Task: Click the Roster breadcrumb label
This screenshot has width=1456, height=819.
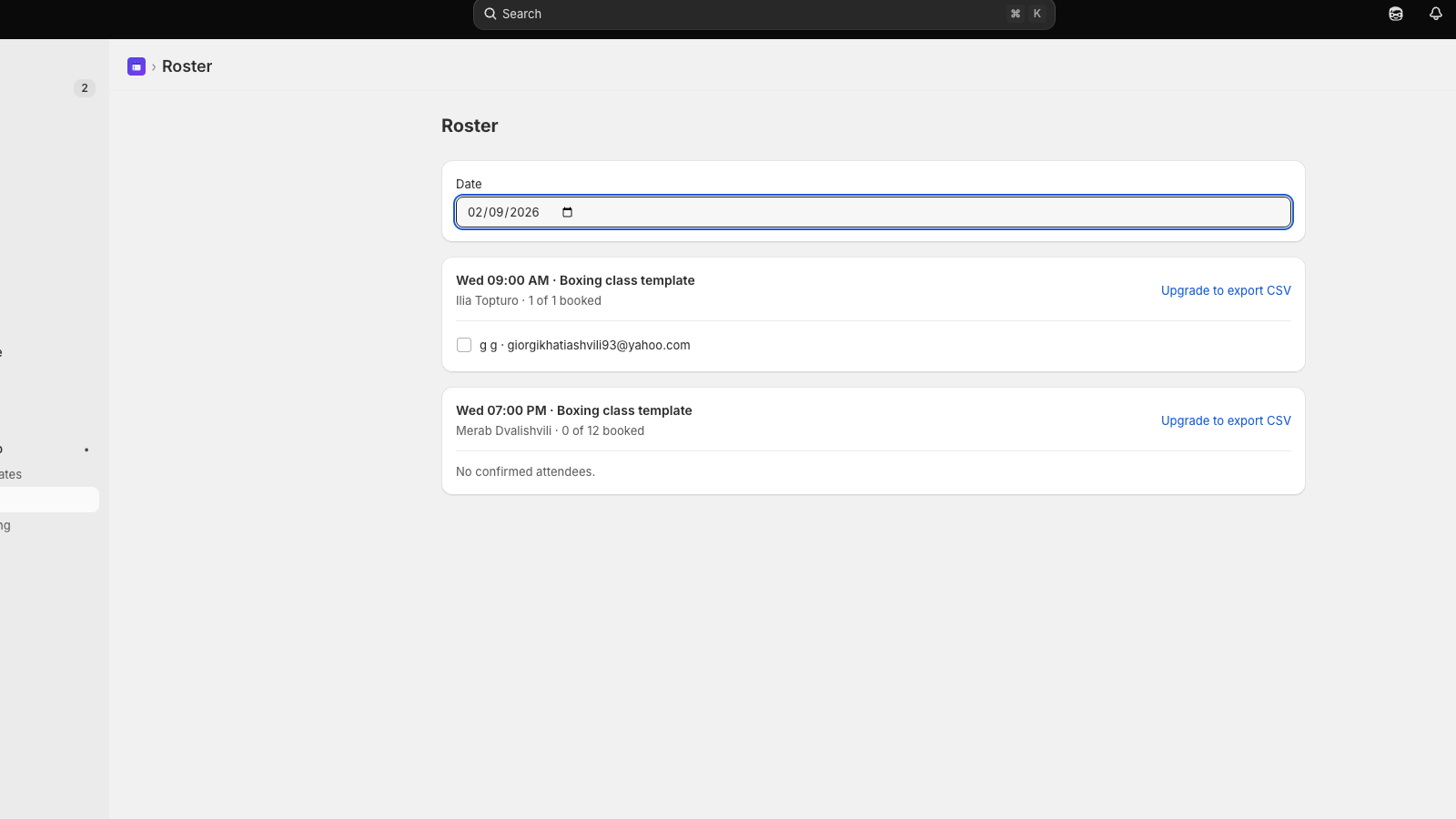Action: (x=187, y=66)
